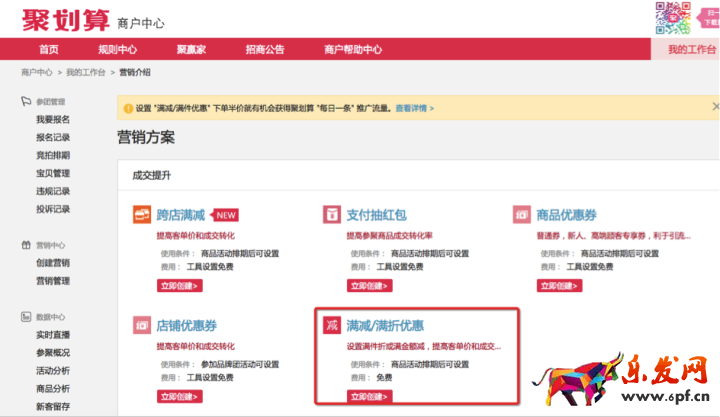Click 立即创建 under 跨店满减
The width and height of the screenshot is (720, 417).
pos(180,286)
